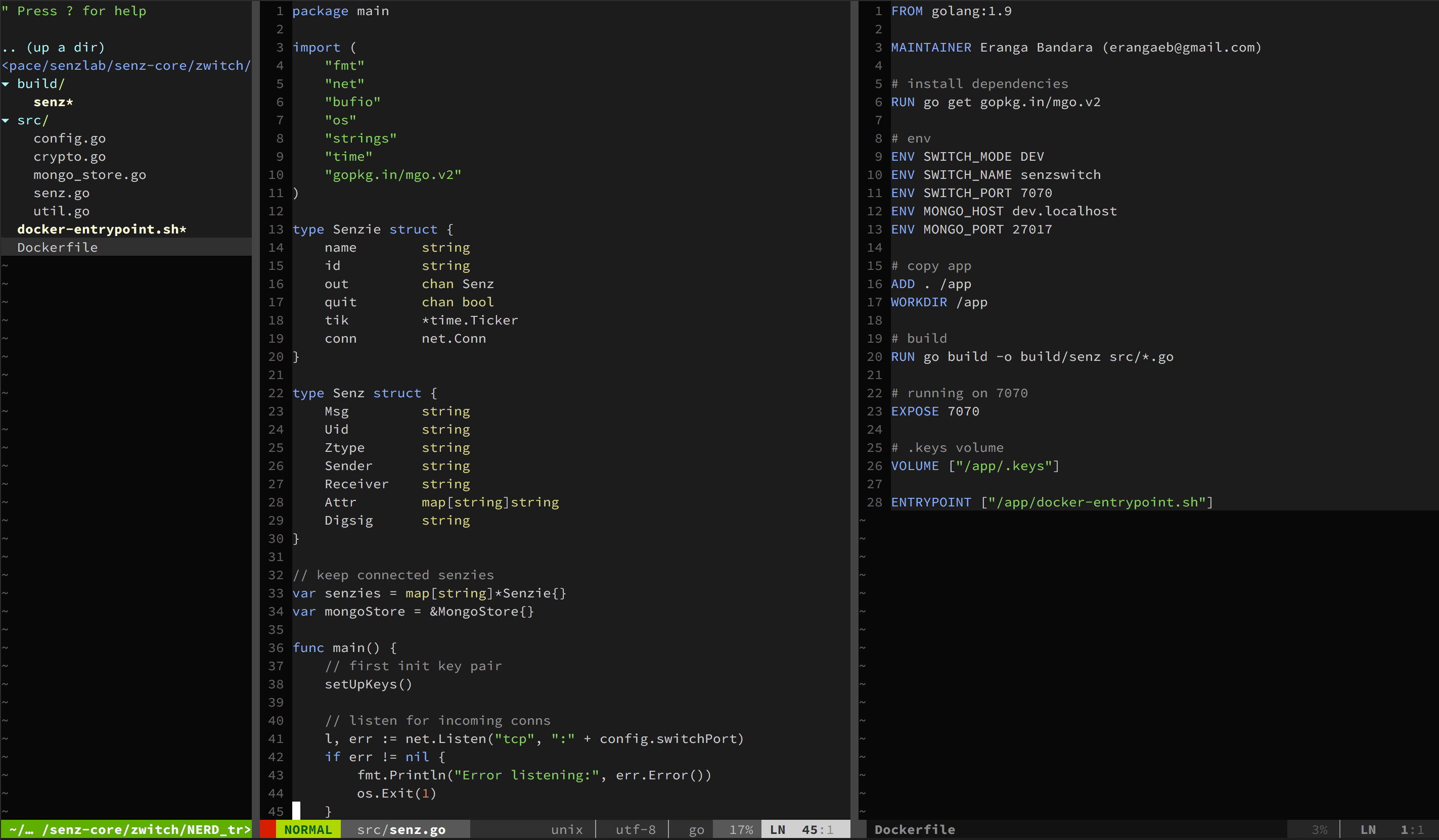The width and height of the screenshot is (1439, 840).
Task: Go up a directory via the .. entry
Action: coord(54,48)
